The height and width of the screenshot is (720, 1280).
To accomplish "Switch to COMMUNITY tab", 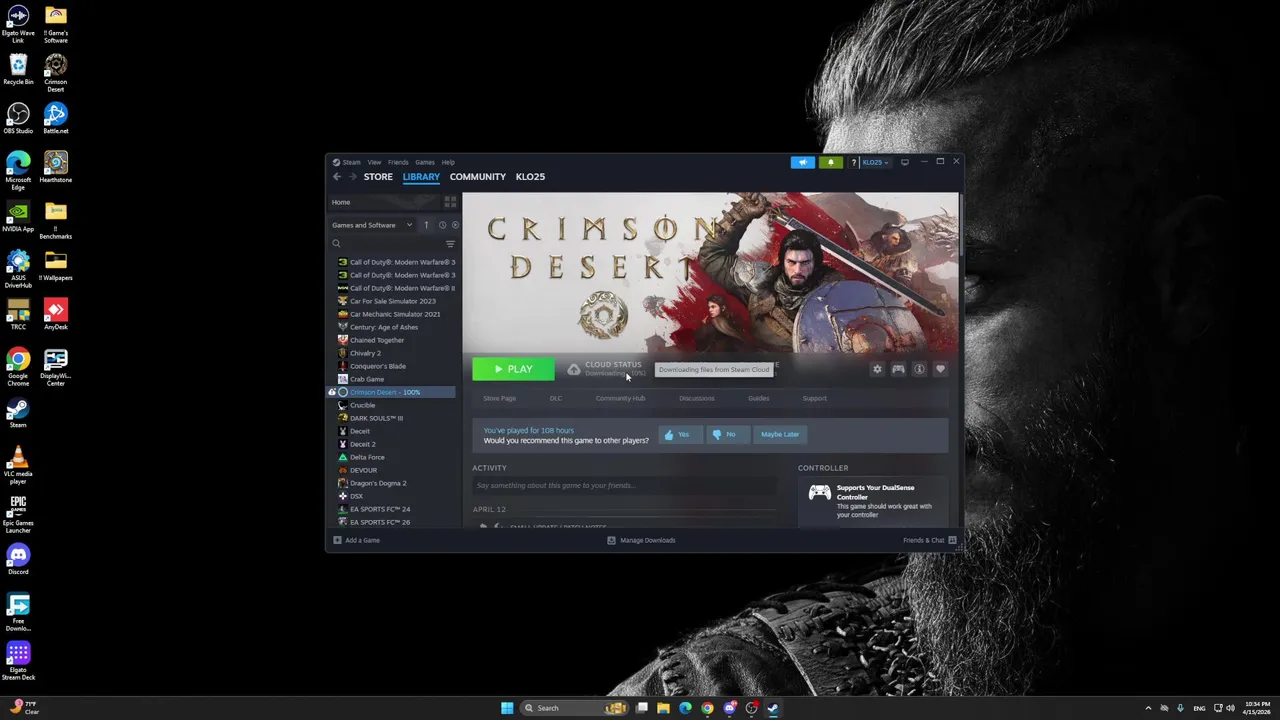I will (x=478, y=177).
